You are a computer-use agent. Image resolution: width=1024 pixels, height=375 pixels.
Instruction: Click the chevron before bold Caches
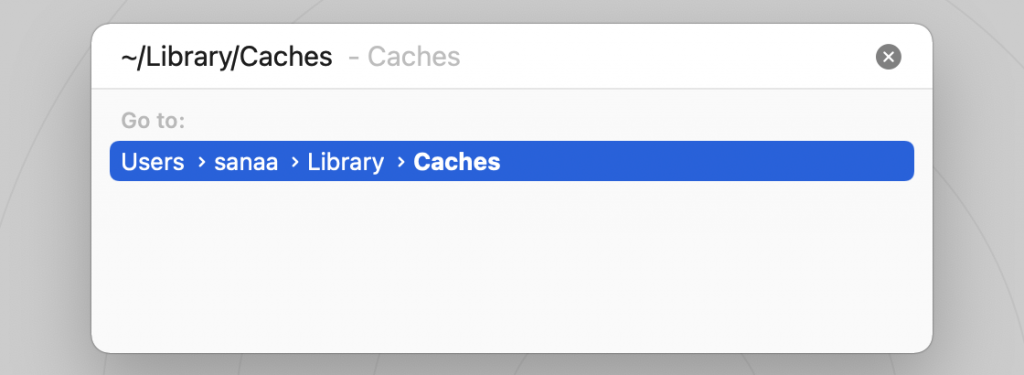point(401,162)
